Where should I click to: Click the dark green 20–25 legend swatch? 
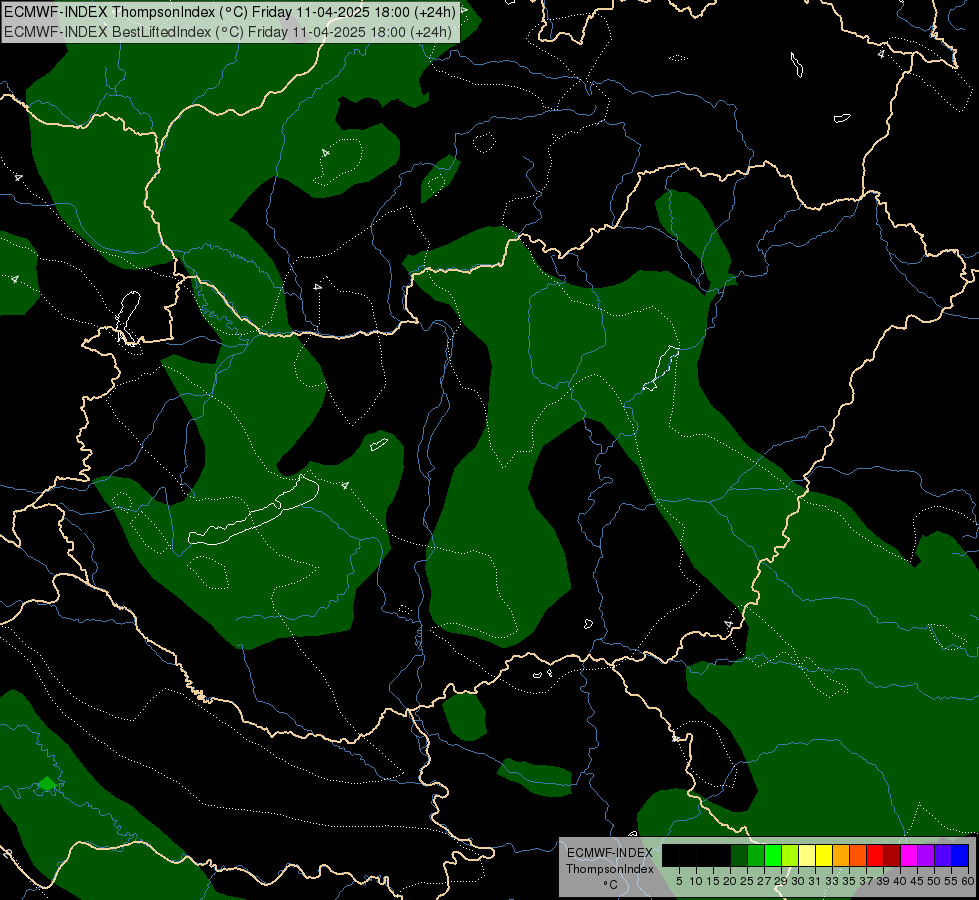click(x=739, y=855)
